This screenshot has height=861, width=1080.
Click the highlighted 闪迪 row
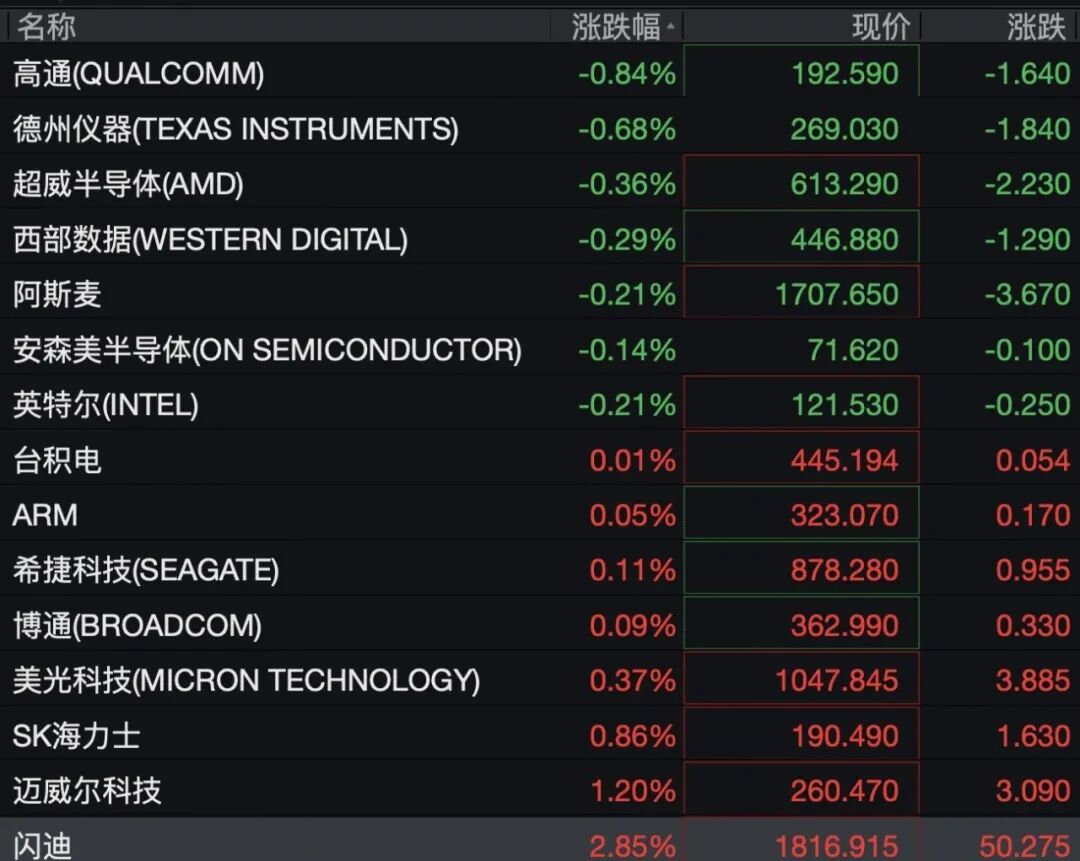540,840
